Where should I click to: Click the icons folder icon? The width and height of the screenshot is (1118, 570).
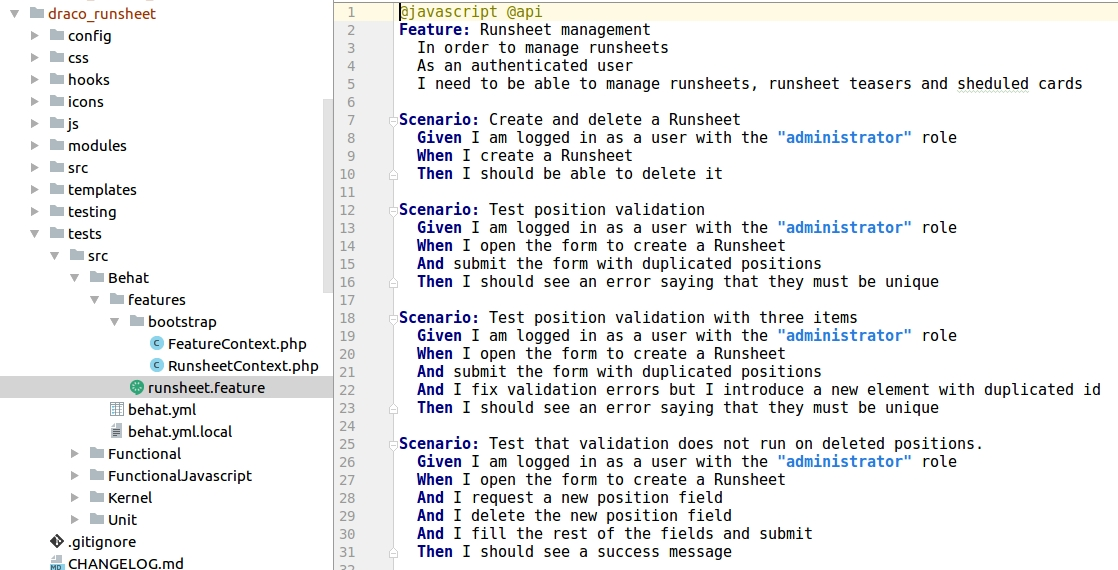57,101
